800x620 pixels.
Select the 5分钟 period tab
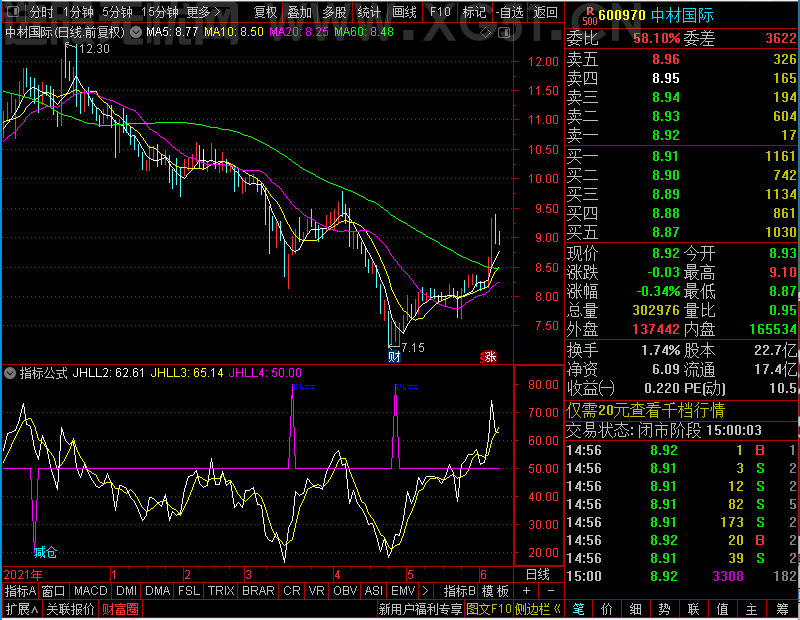click(117, 12)
